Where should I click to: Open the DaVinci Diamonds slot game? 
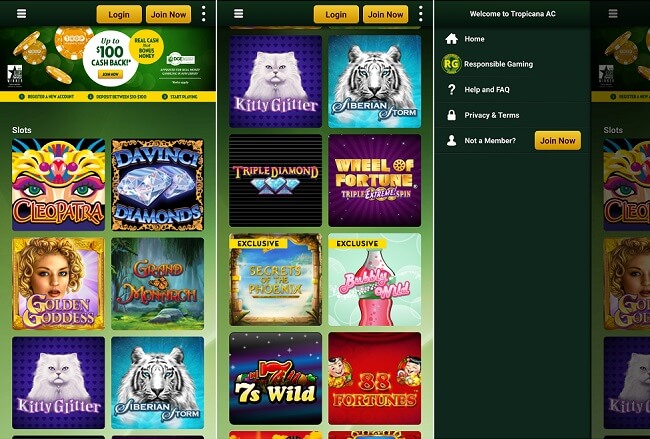[158, 184]
